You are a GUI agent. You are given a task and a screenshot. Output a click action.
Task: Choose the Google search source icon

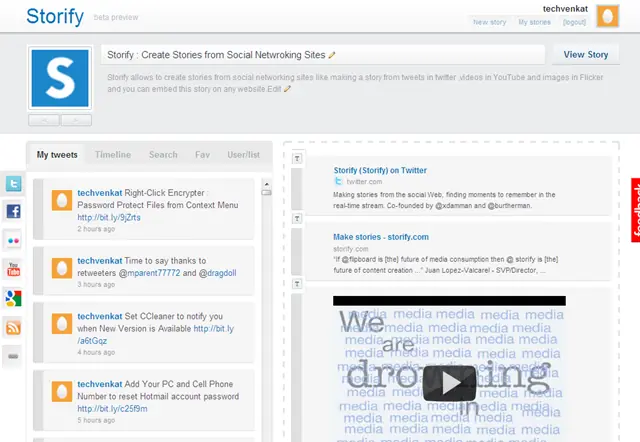(x=13, y=298)
